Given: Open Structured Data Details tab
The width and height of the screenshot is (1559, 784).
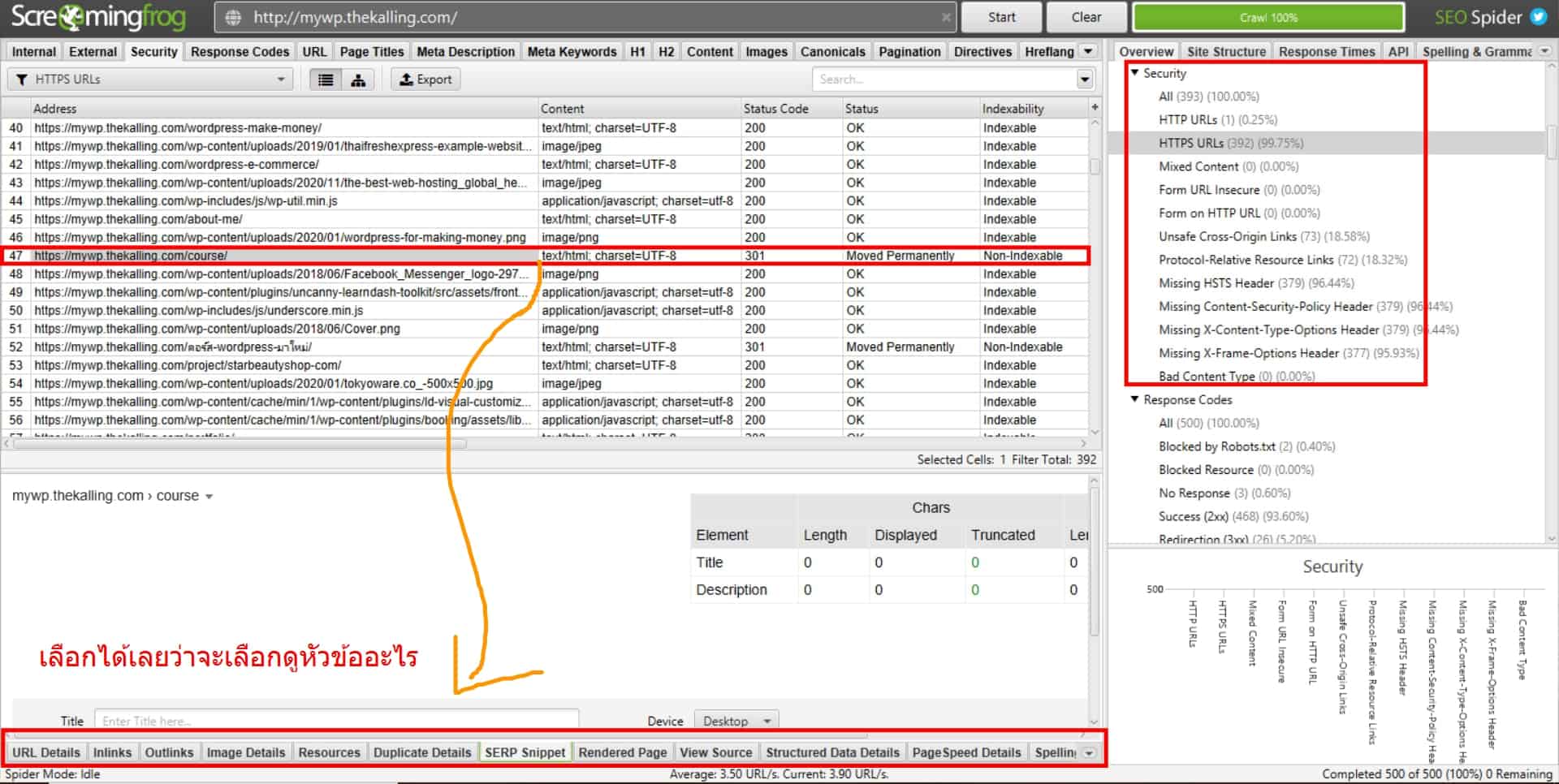Looking at the screenshot, I should [x=832, y=752].
